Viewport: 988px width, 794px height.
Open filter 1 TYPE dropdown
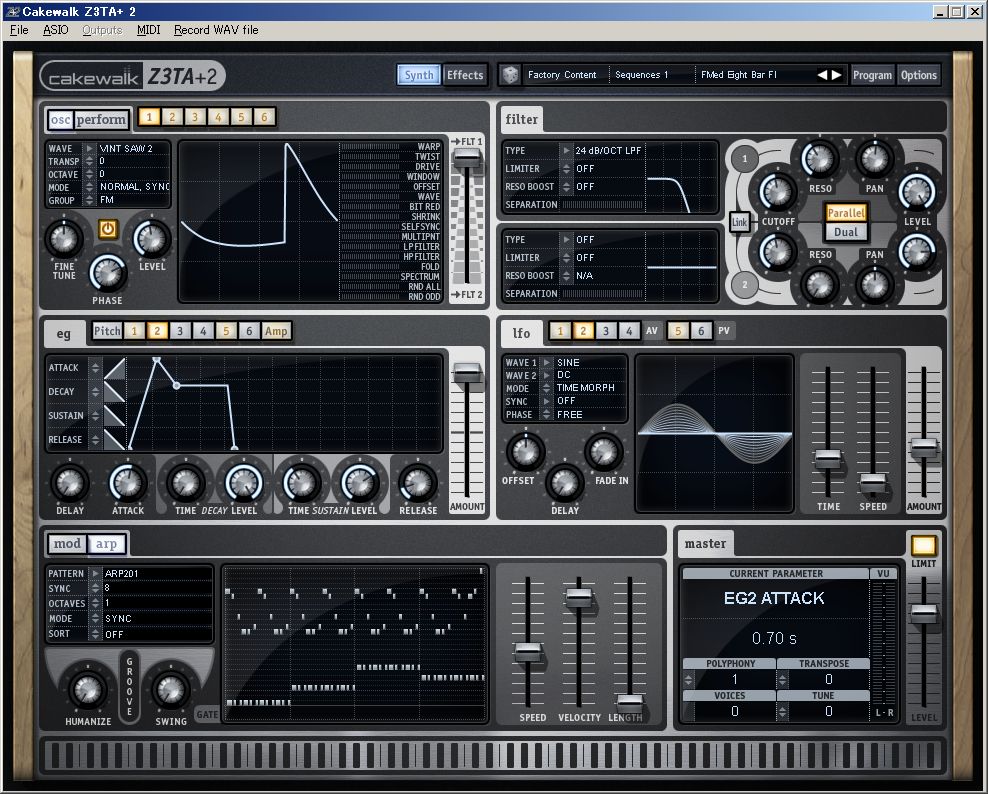pos(566,151)
